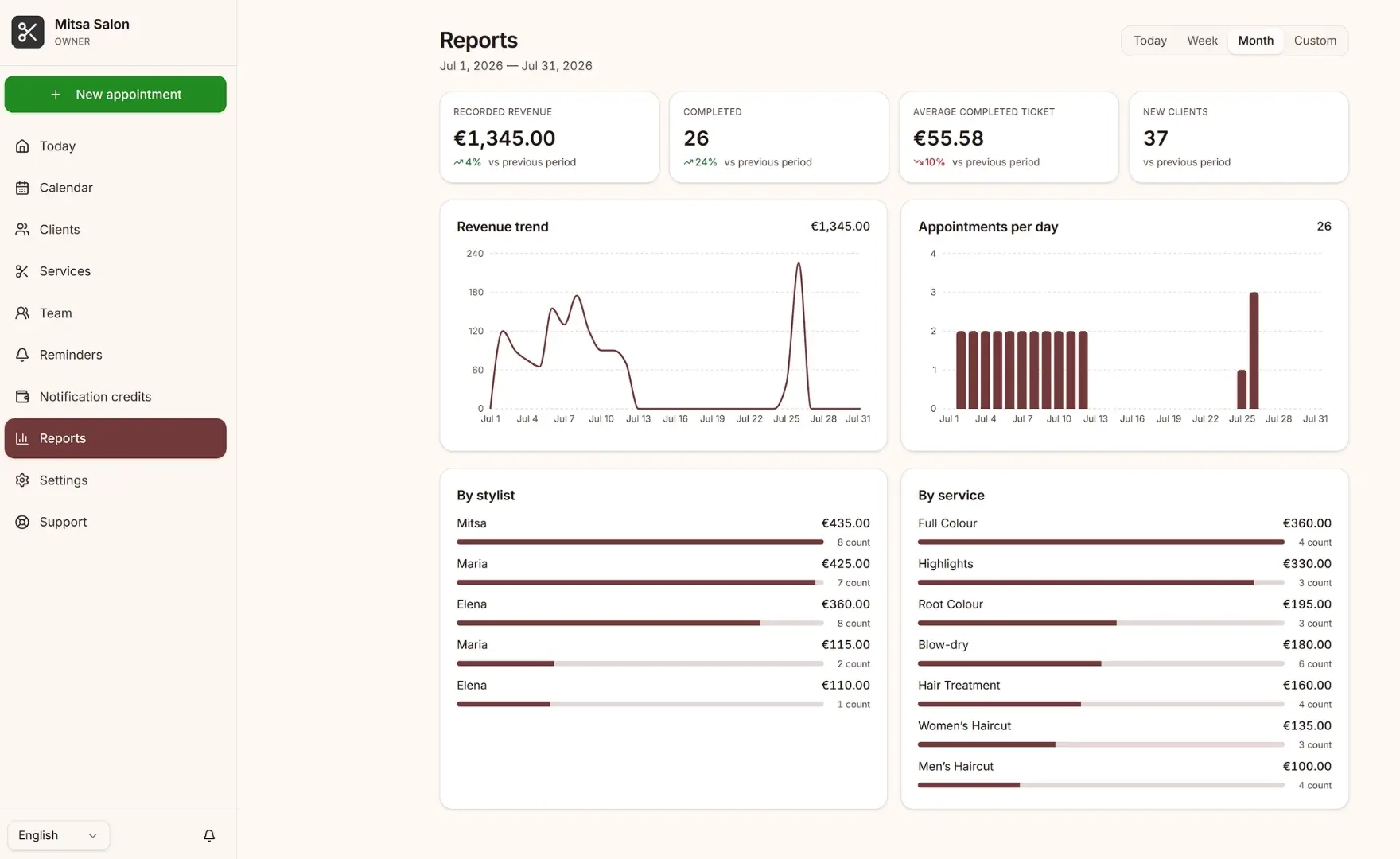Click the Services scissors icon
1400x859 pixels.
(x=22, y=271)
